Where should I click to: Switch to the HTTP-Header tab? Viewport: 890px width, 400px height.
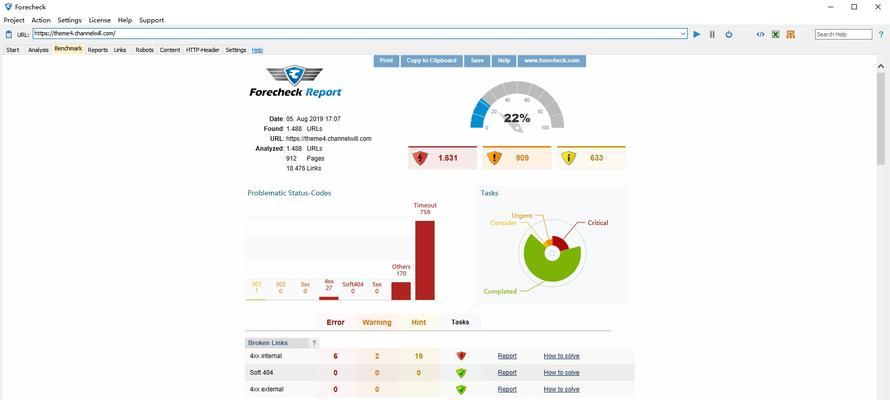(202, 50)
